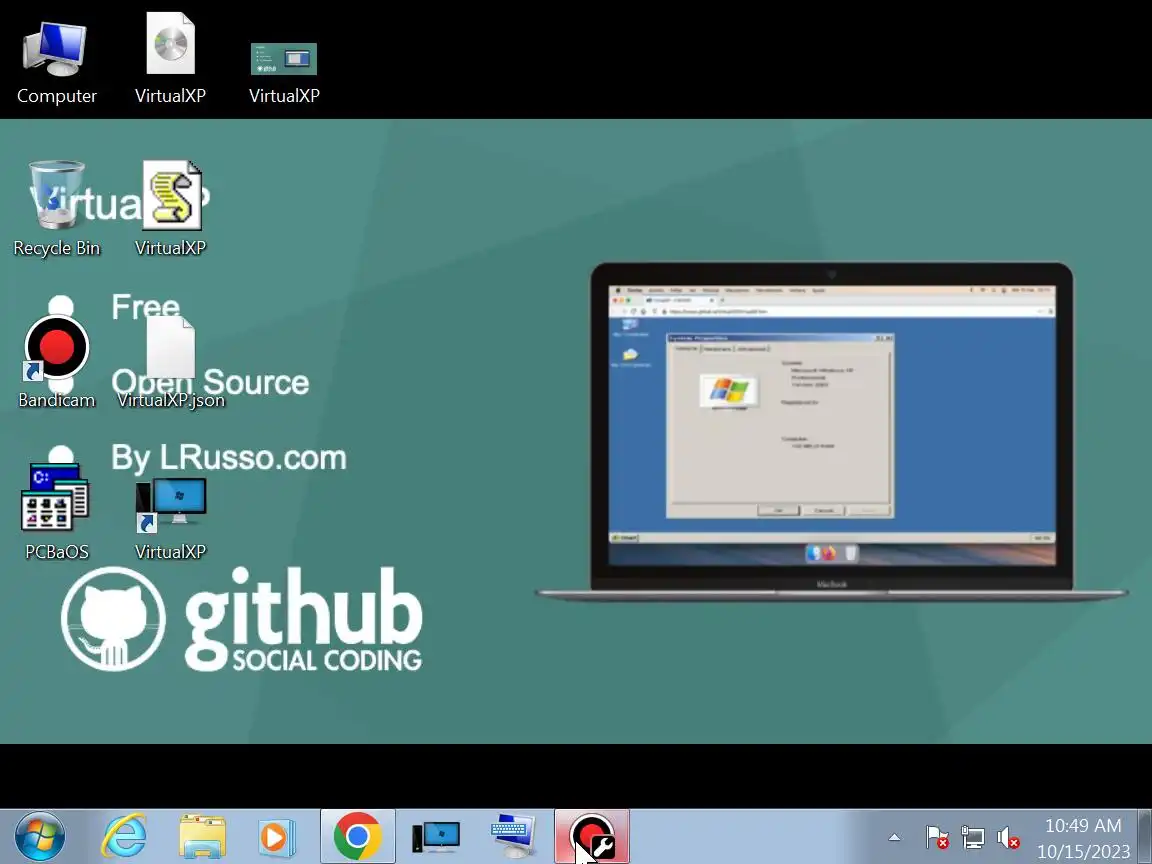Select the PCBaOS desktop icon
Screen dimensions: 1152x864
(57, 512)
